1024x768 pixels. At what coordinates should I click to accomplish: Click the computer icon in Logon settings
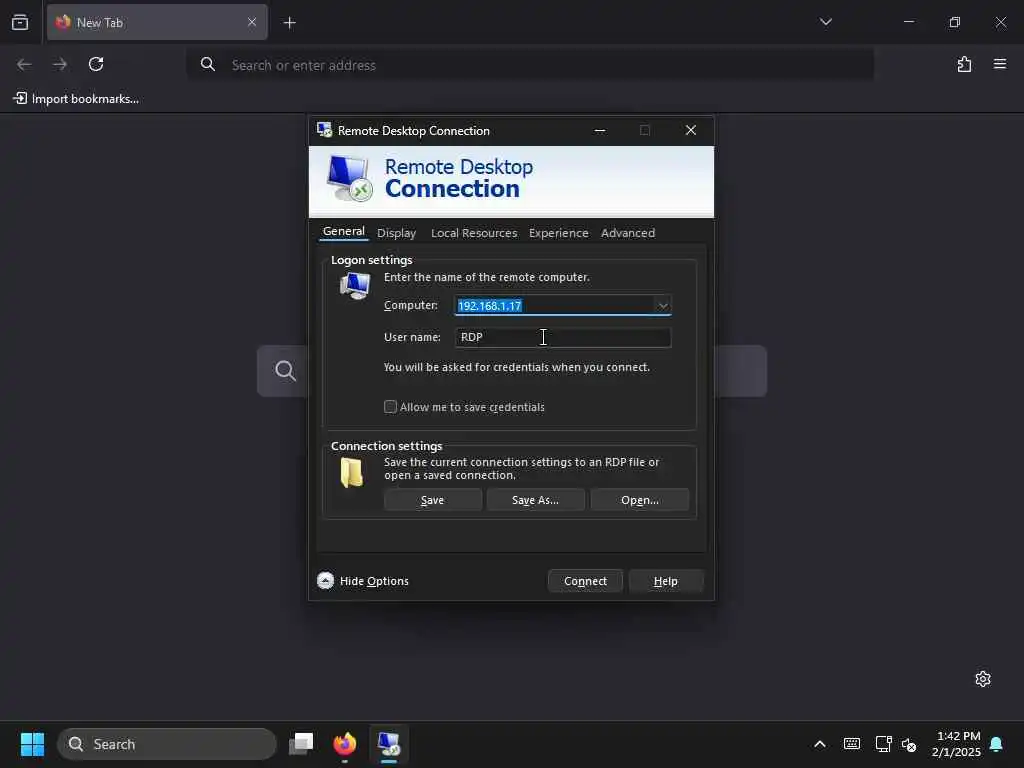[355, 286]
